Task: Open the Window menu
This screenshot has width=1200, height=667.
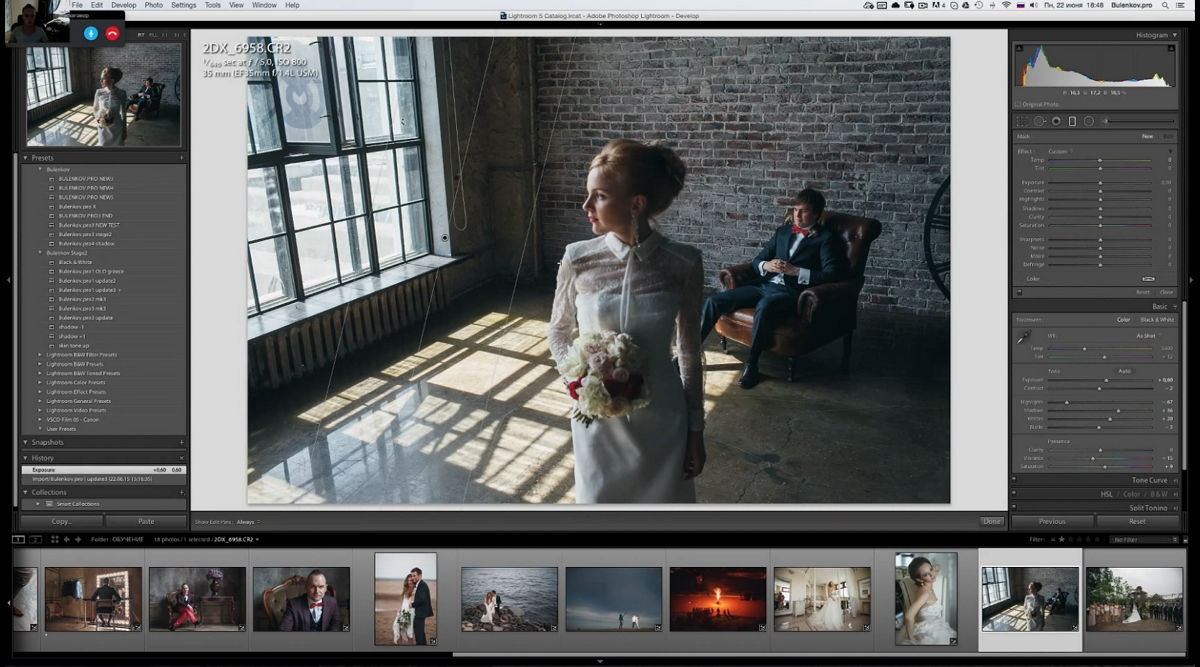Action: (x=264, y=5)
